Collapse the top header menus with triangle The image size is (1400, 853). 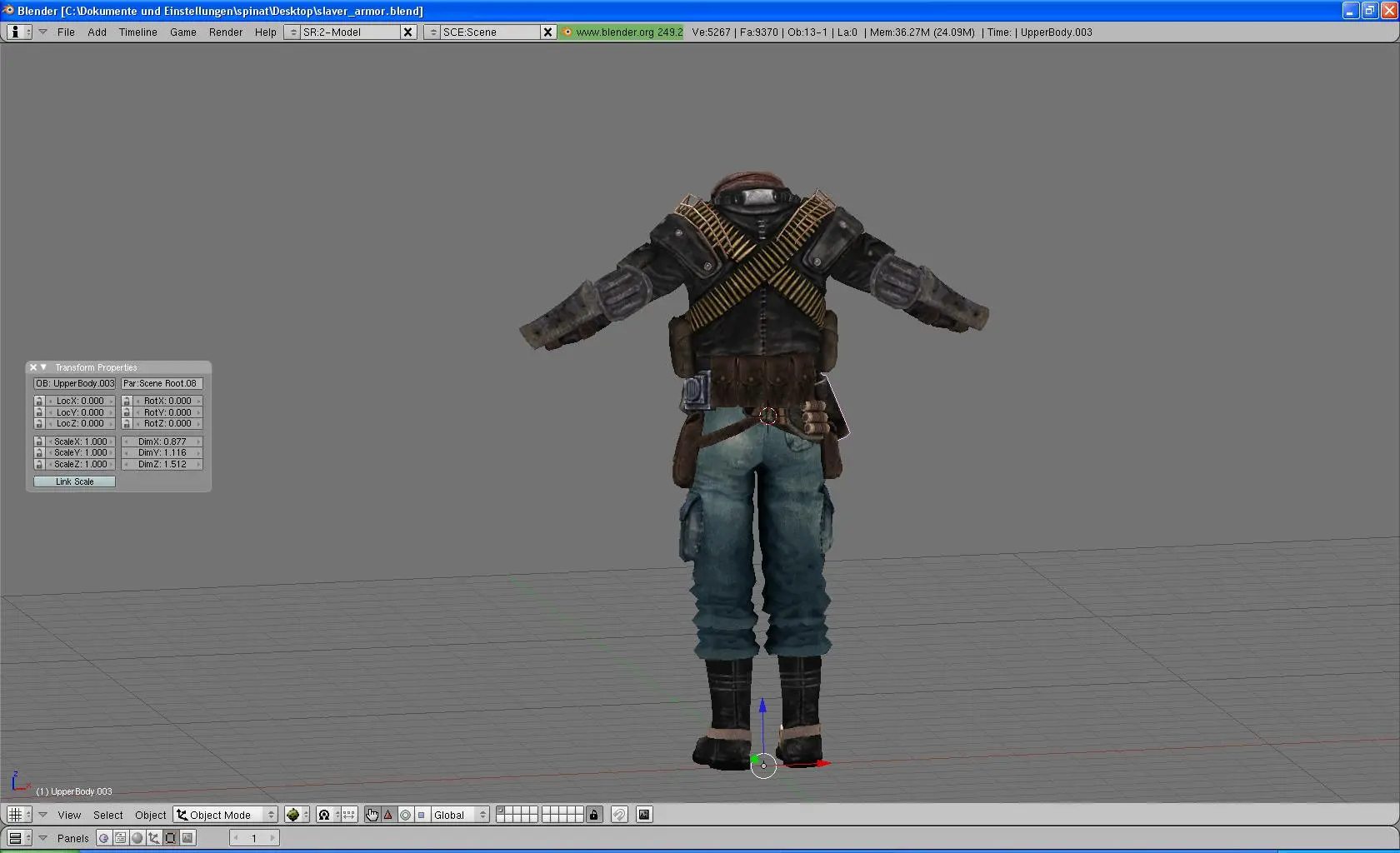(x=42, y=32)
